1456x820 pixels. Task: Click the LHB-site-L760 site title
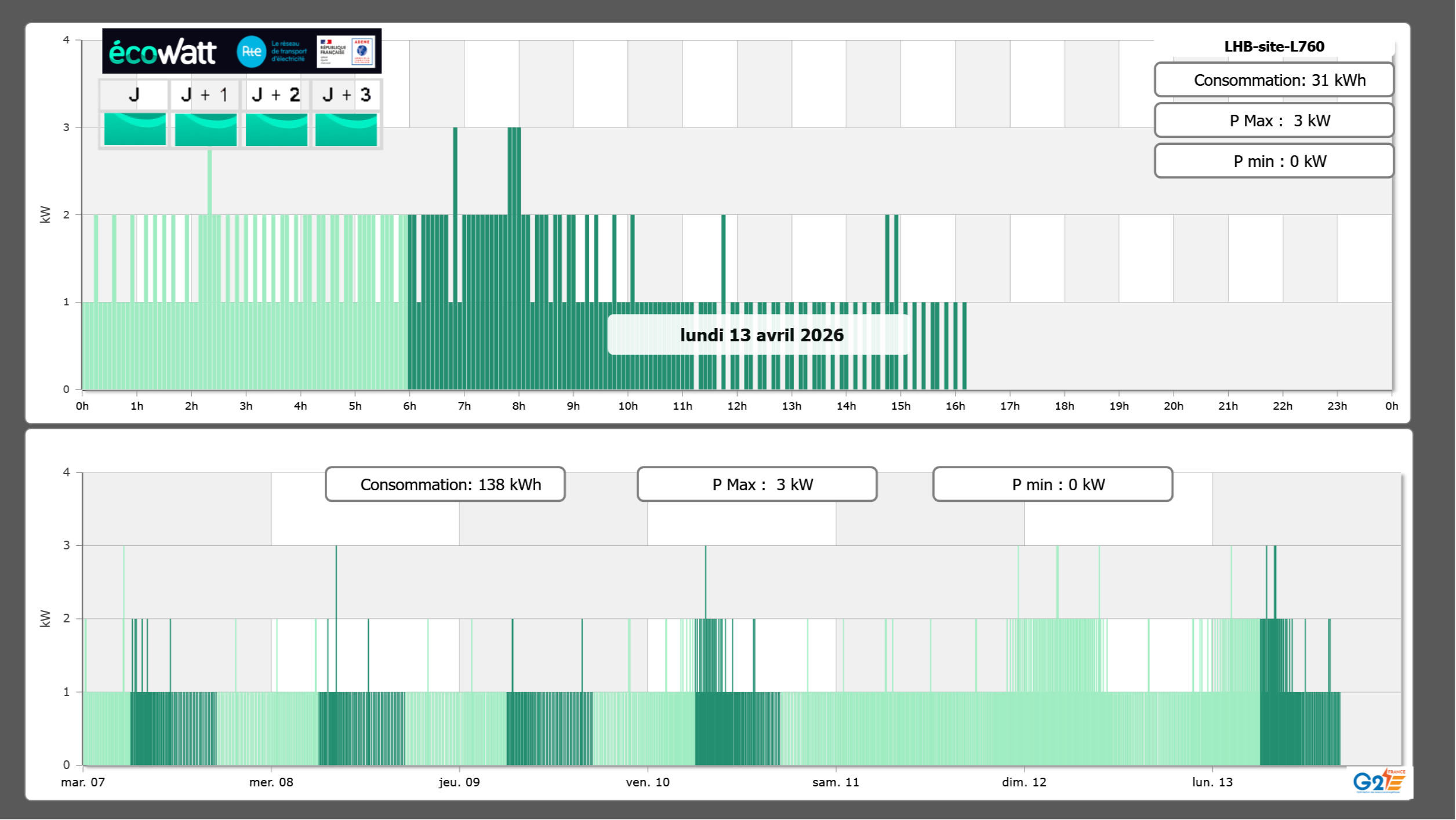(x=1274, y=46)
